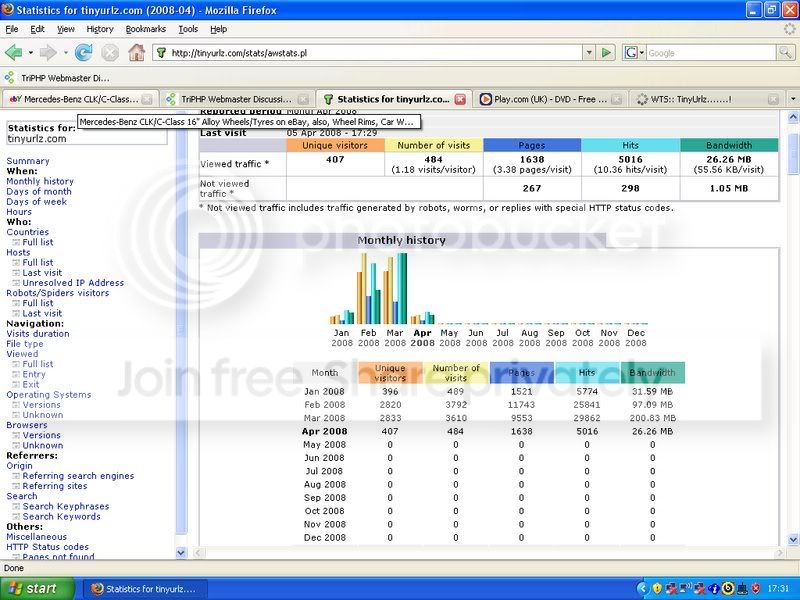This screenshot has height=600, width=800.
Task: Click the Referring sites list icon
Action: [x=16, y=486]
